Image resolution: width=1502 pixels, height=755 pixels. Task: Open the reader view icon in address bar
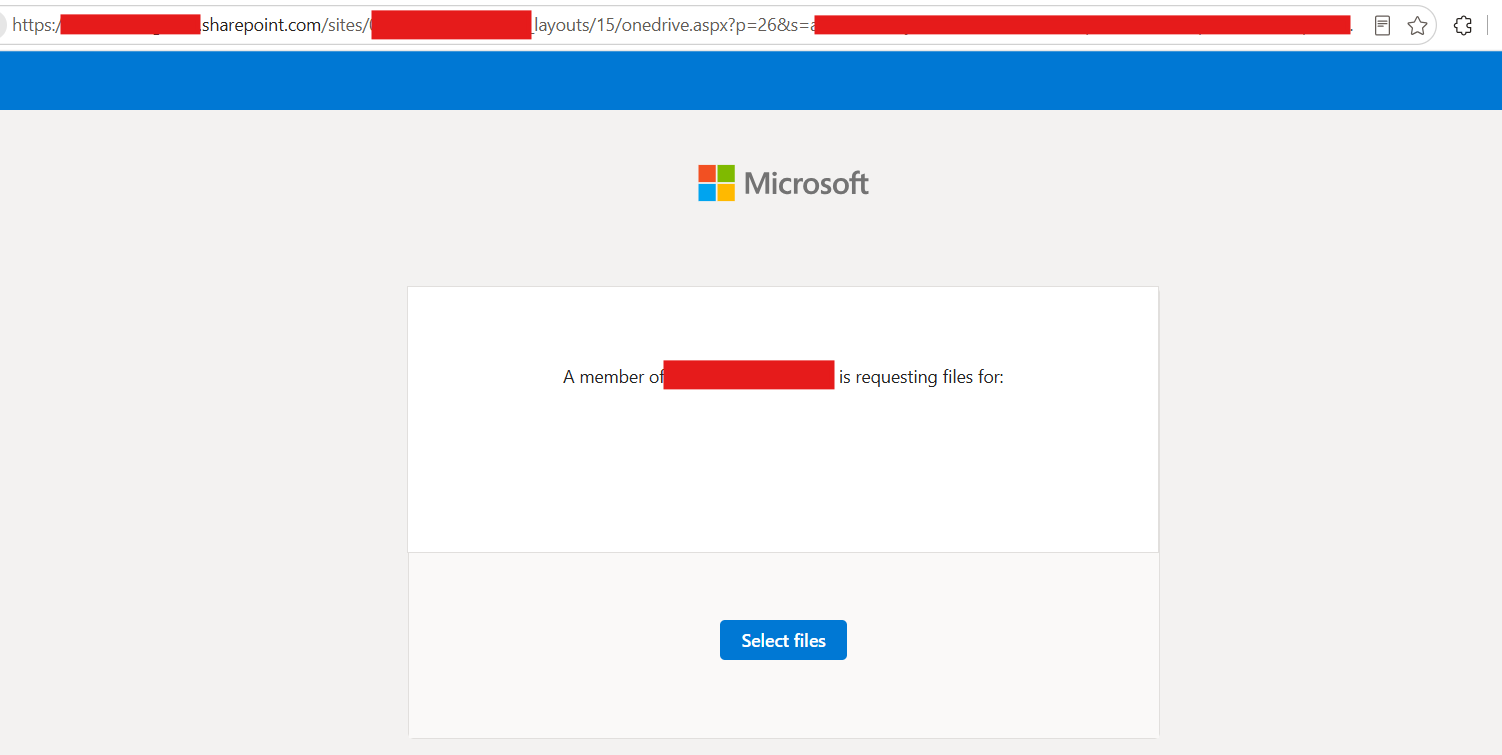pos(1382,26)
